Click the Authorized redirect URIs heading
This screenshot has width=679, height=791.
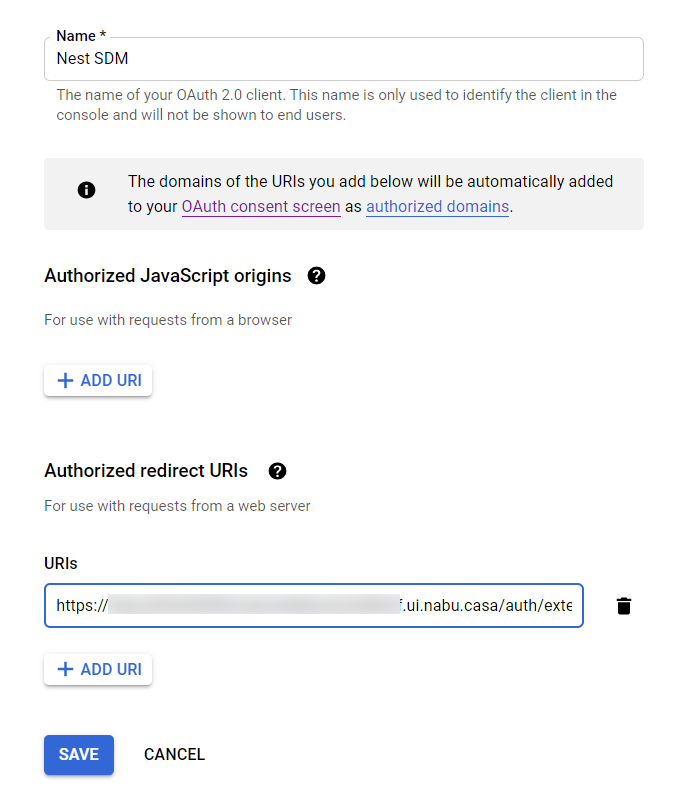146,471
